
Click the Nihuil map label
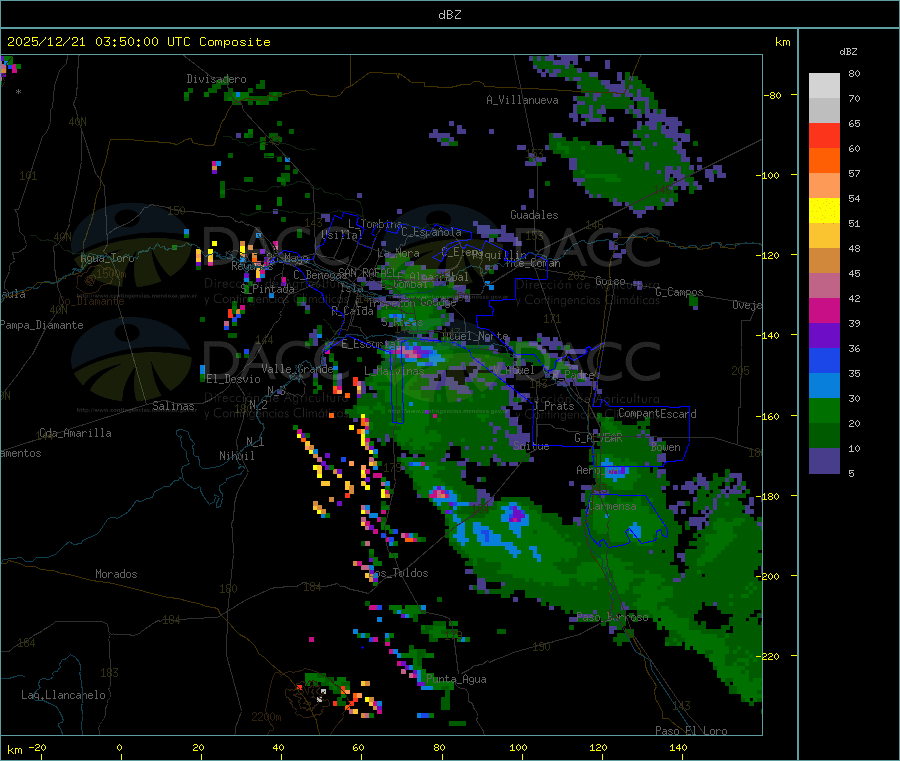point(236,456)
